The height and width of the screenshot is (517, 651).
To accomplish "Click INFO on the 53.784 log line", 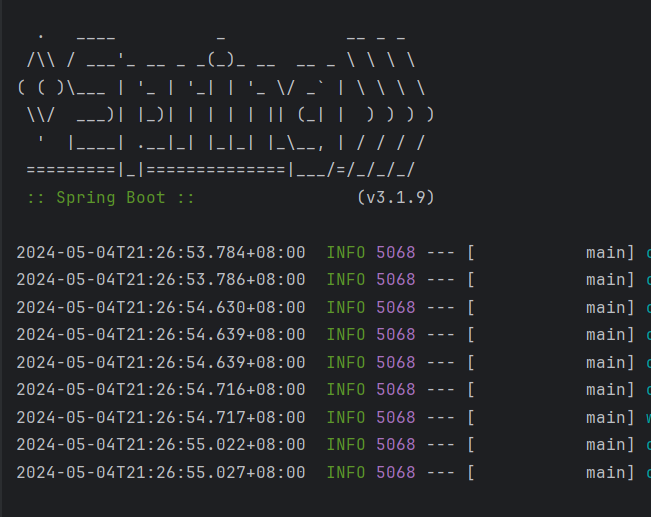I will 346,252.
